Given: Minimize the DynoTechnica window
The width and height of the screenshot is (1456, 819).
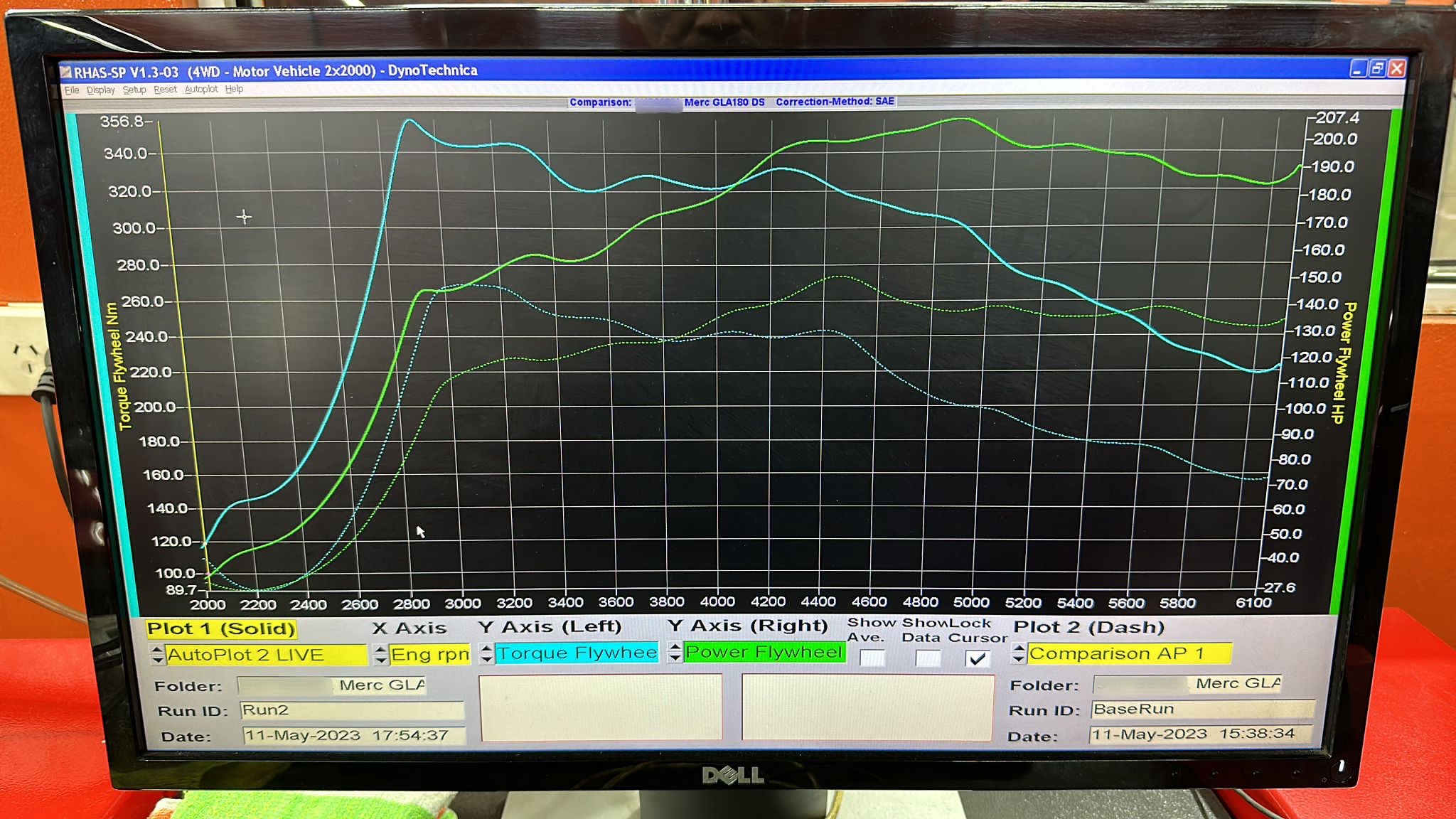Looking at the screenshot, I should click(1358, 69).
